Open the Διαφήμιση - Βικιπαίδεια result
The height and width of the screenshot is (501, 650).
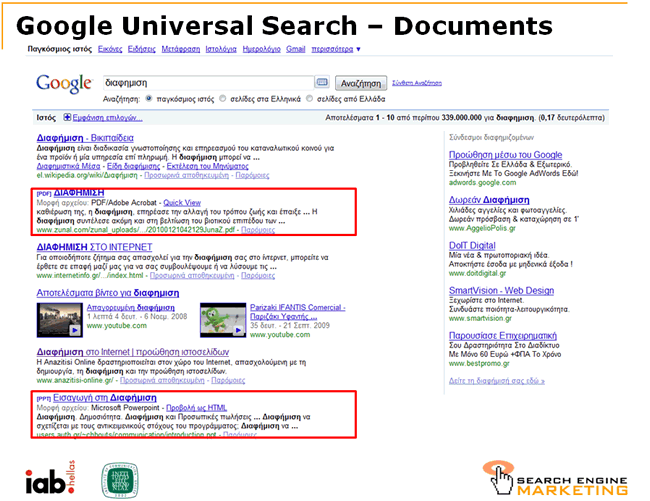point(85,138)
